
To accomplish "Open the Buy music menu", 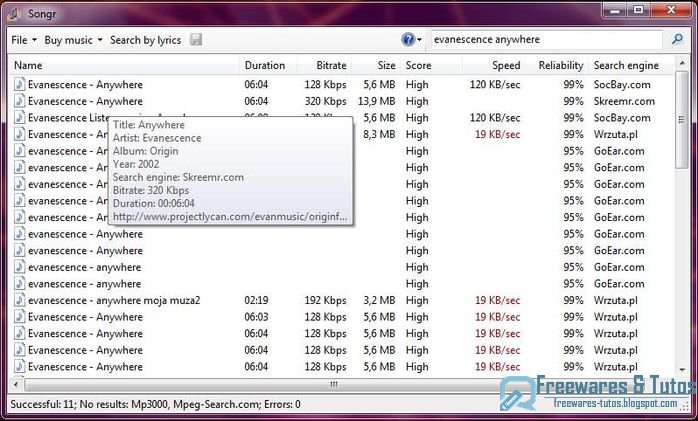I will point(73,40).
